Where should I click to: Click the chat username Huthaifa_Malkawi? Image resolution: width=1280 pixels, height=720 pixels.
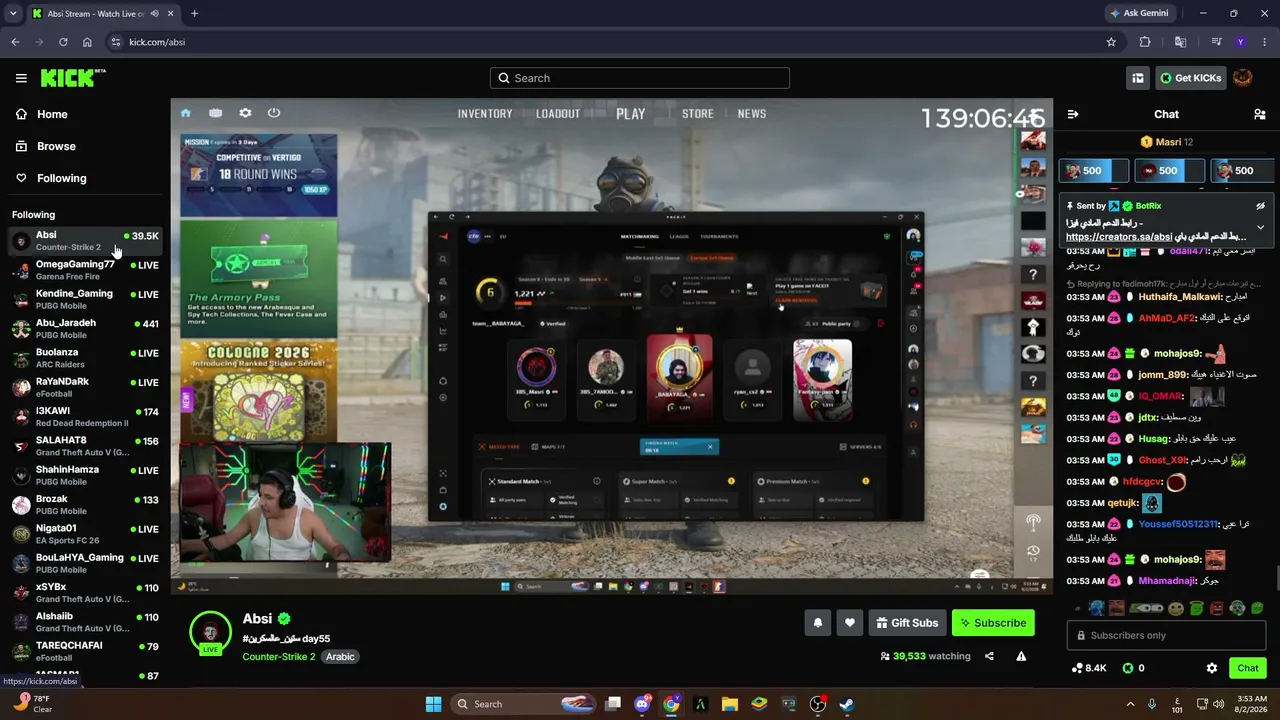pos(1179,297)
